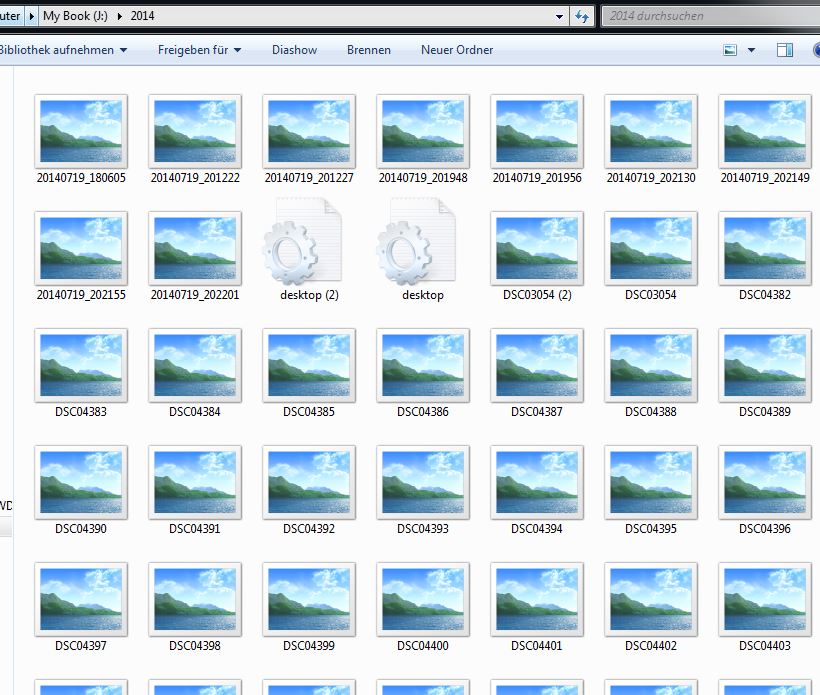The height and width of the screenshot is (695, 820).
Task: Expand the arrow before My Book (J:)
Action: coord(31,16)
